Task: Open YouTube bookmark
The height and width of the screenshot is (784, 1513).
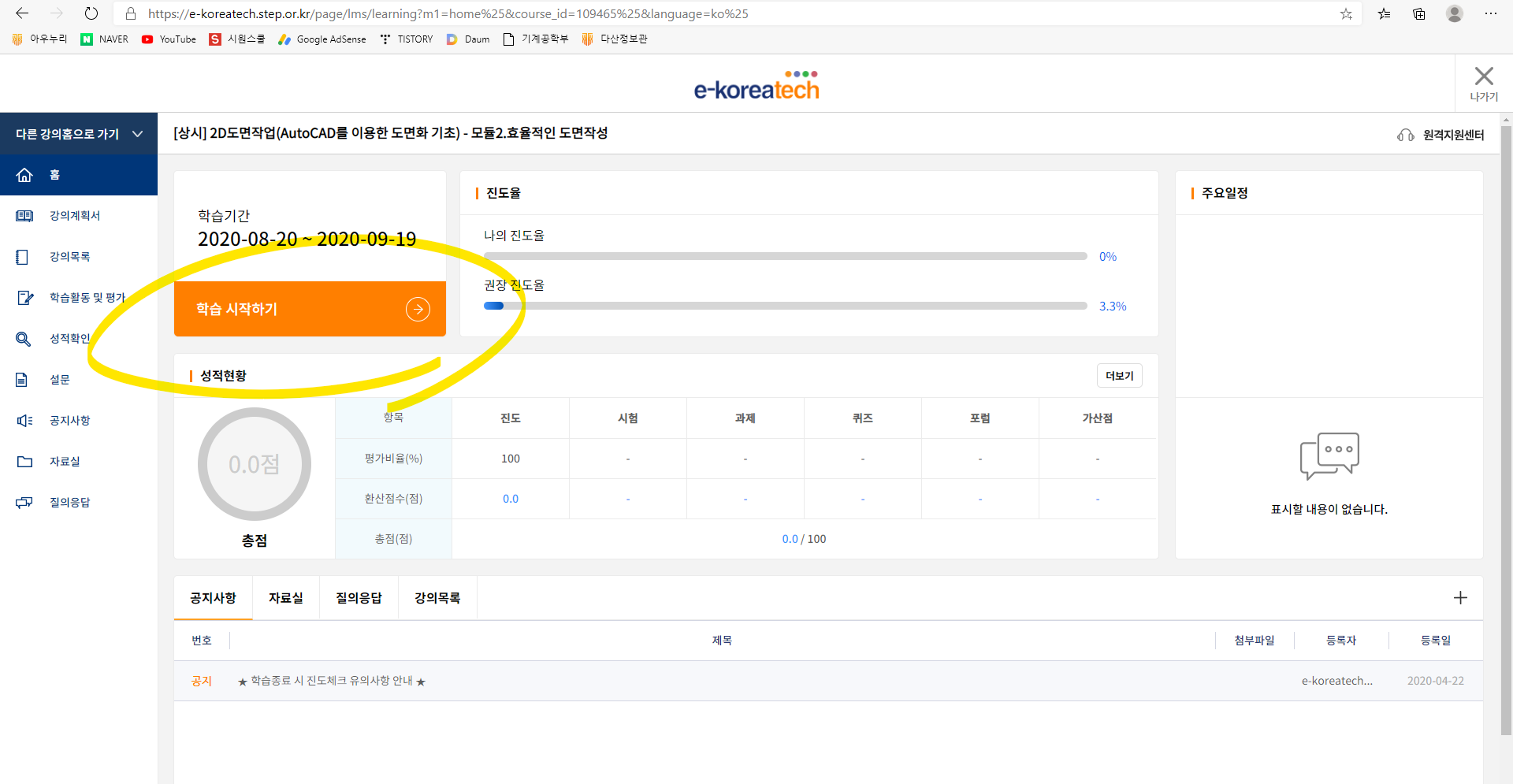Action: [169, 39]
